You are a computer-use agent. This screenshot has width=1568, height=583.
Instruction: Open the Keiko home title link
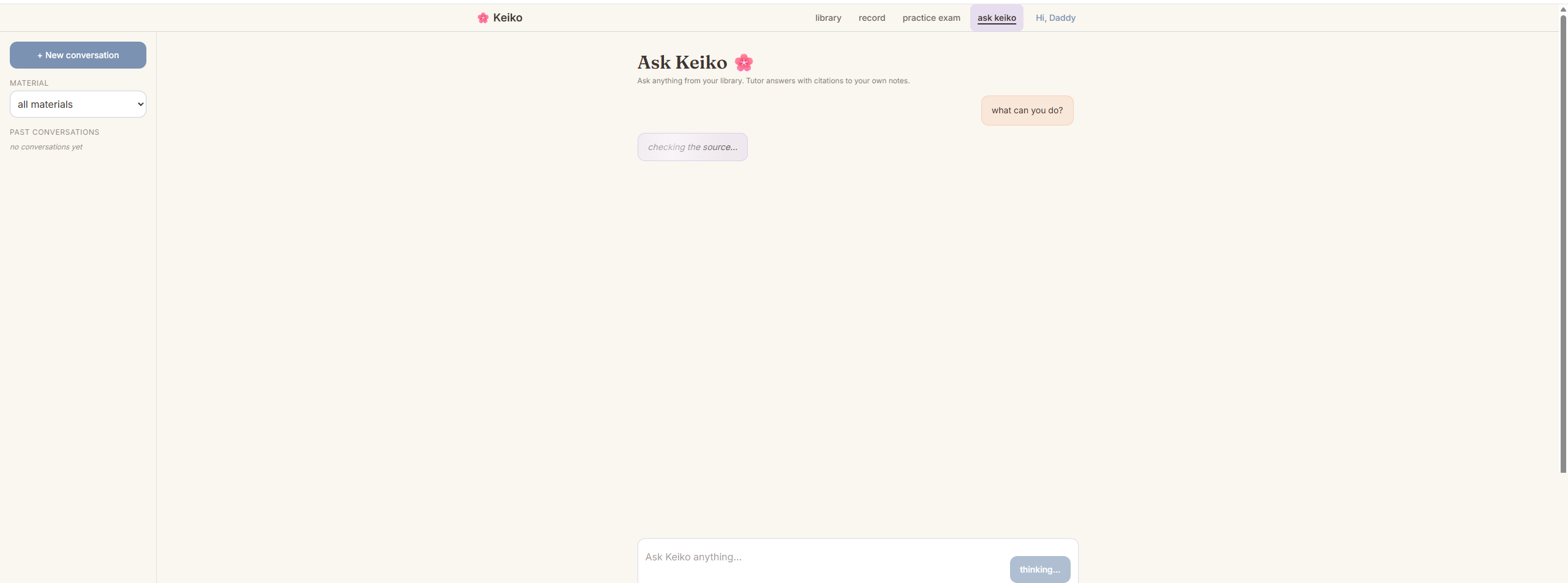point(508,18)
